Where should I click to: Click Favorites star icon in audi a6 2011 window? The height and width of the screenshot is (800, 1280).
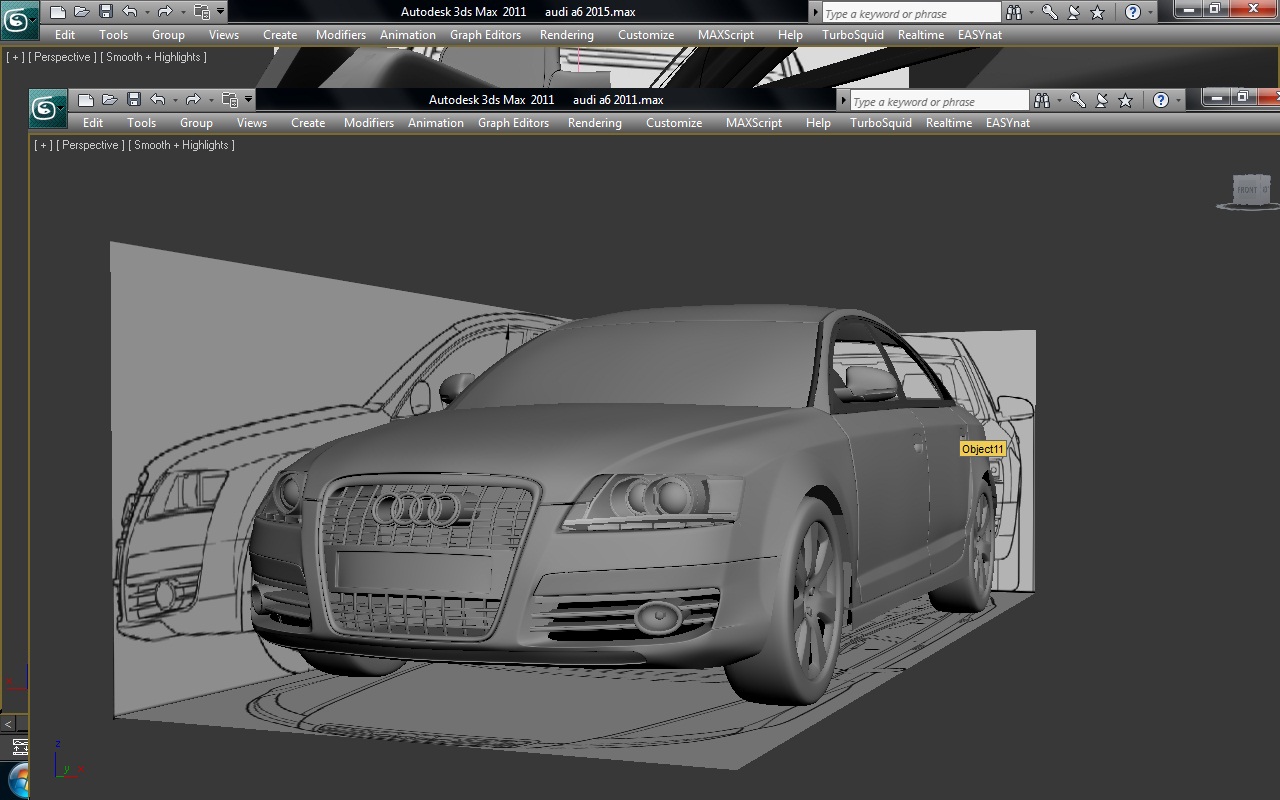[1125, 100]
